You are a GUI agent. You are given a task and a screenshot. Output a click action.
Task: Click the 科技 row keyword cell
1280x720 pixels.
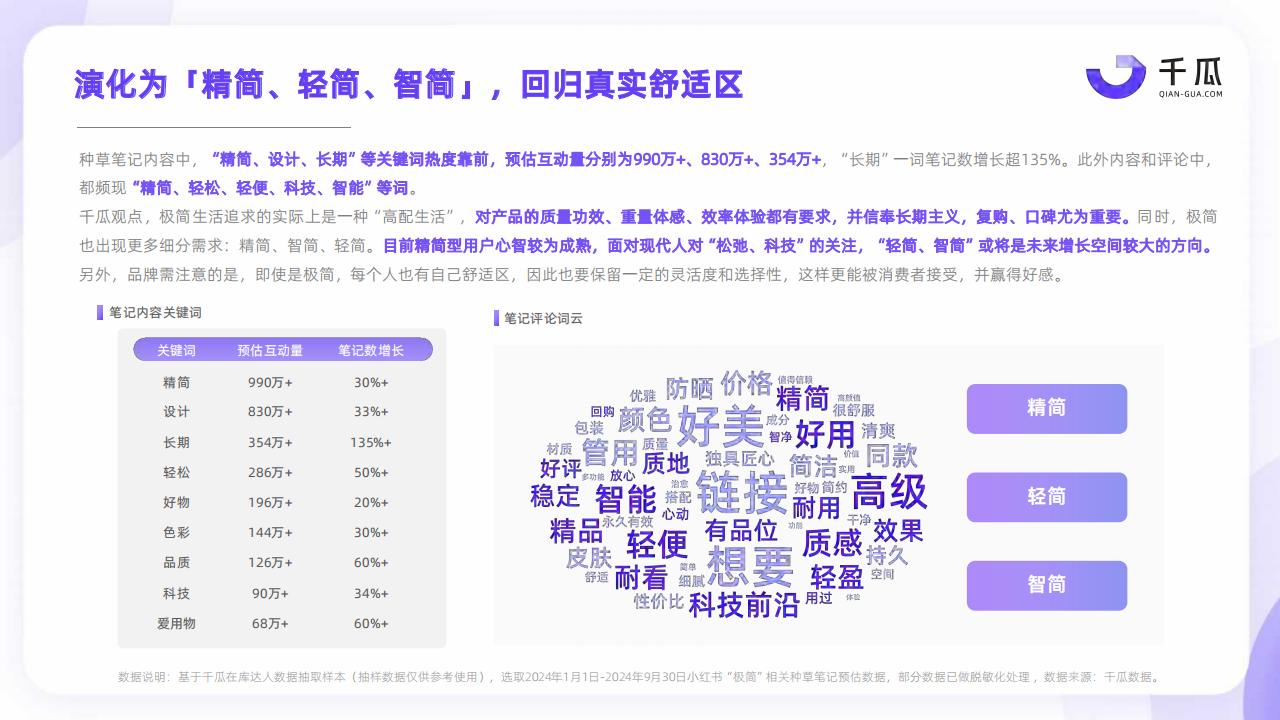tap(176, 593)
